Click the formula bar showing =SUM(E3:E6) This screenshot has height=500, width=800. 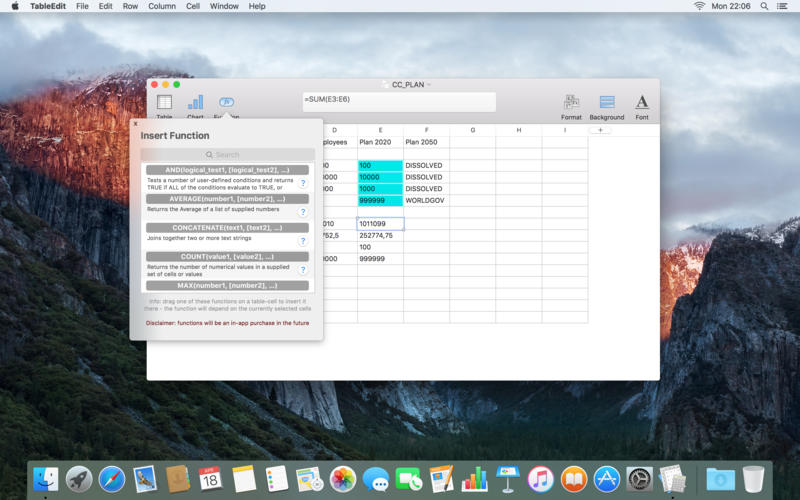point(399,101)
